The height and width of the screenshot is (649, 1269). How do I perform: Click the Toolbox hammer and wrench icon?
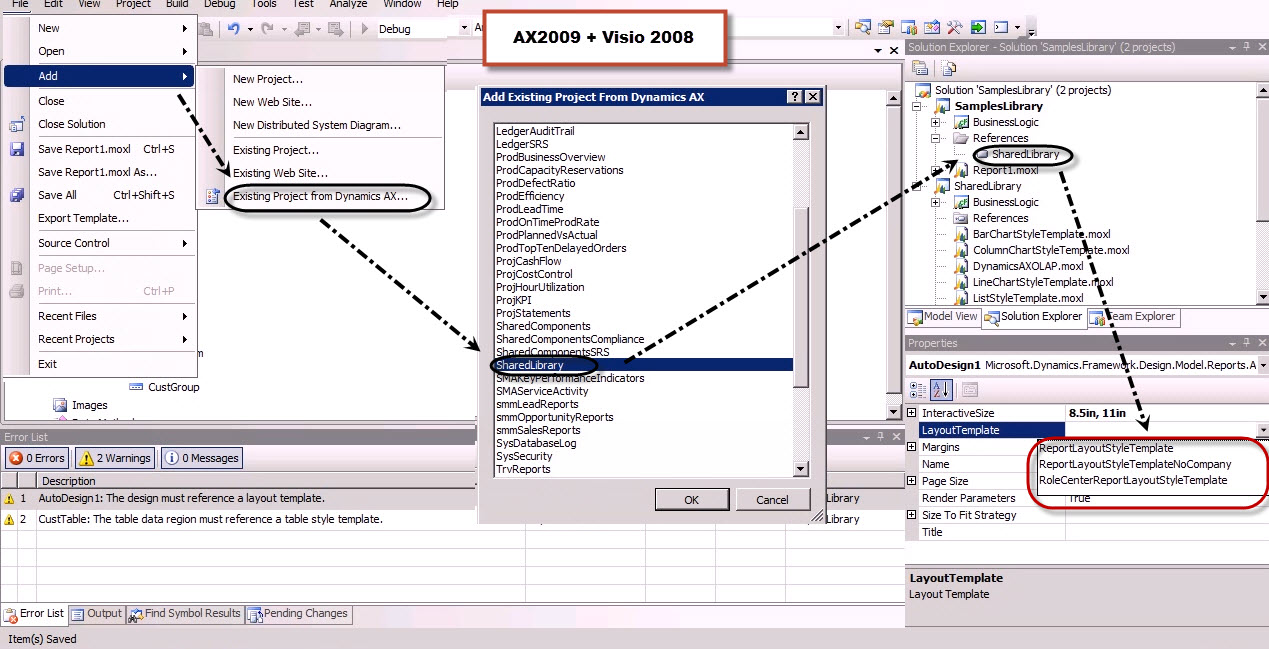point(955,27)
